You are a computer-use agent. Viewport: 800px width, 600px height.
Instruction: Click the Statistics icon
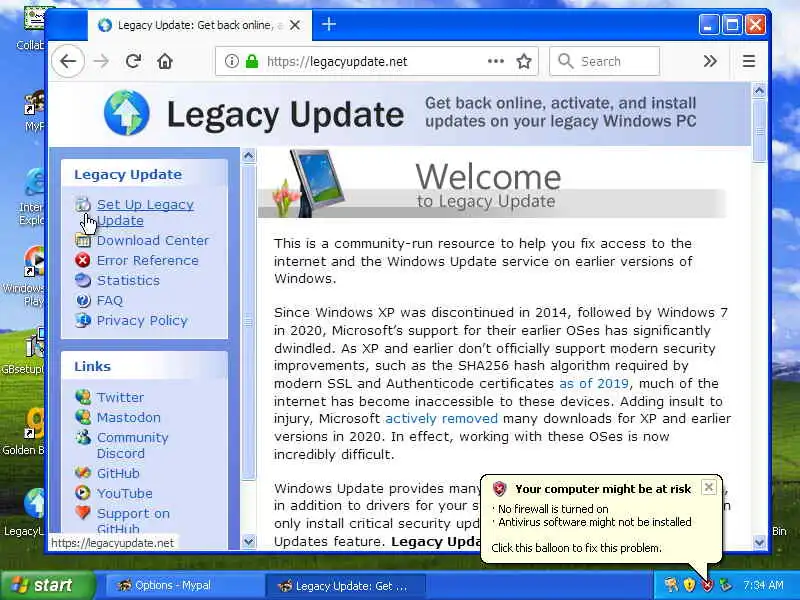pyautogui.click(x=83, y=280)
